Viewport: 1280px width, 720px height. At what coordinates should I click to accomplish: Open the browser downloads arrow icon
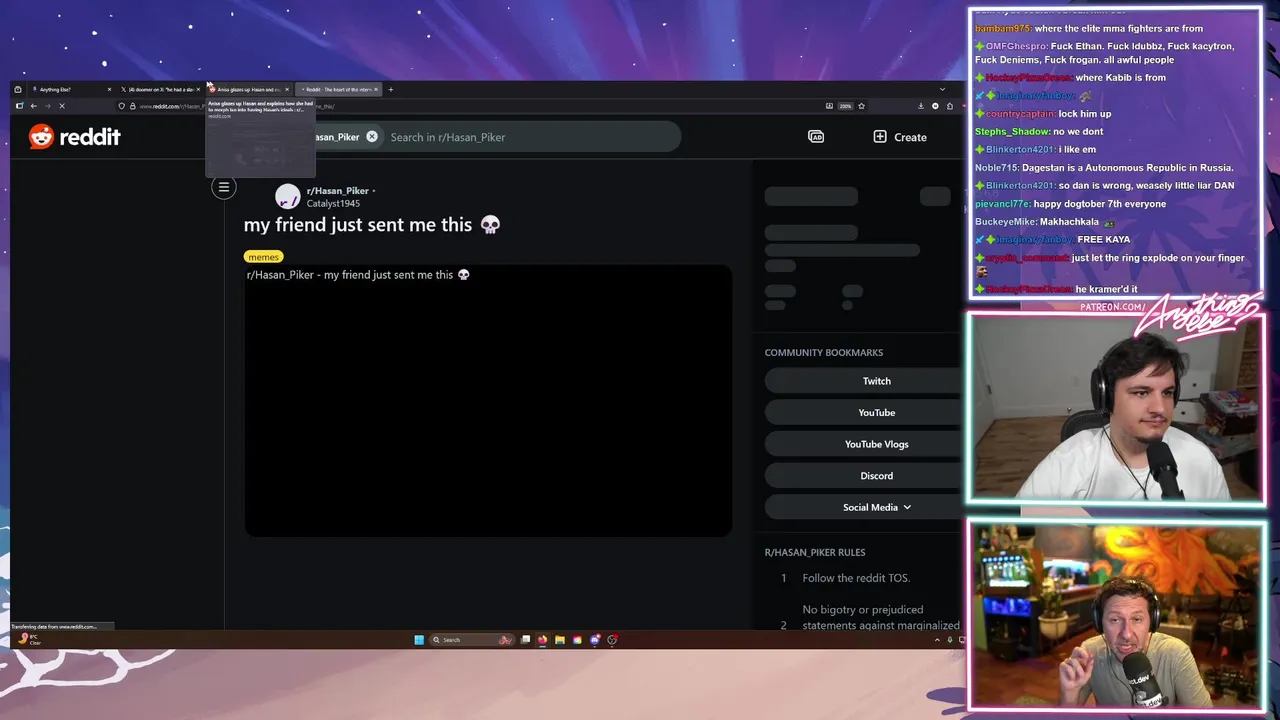coord(921,106)
